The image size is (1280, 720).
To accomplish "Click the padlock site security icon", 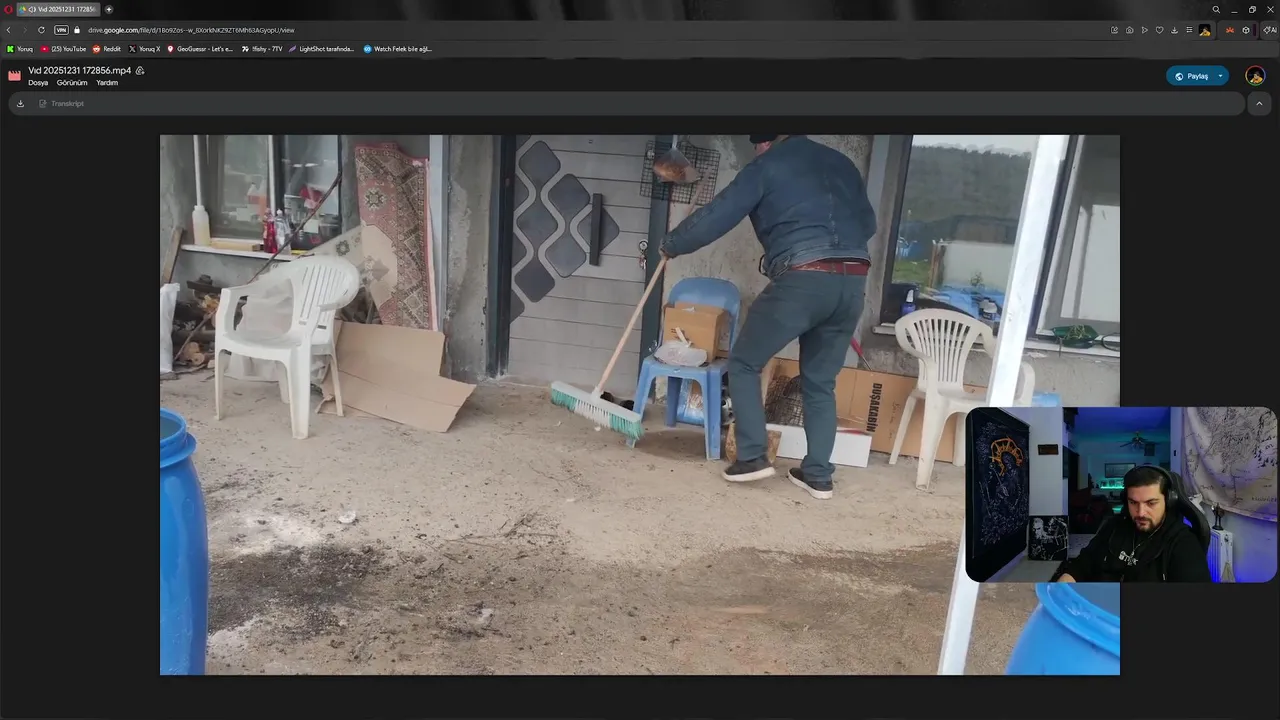I will click(77, 30).
